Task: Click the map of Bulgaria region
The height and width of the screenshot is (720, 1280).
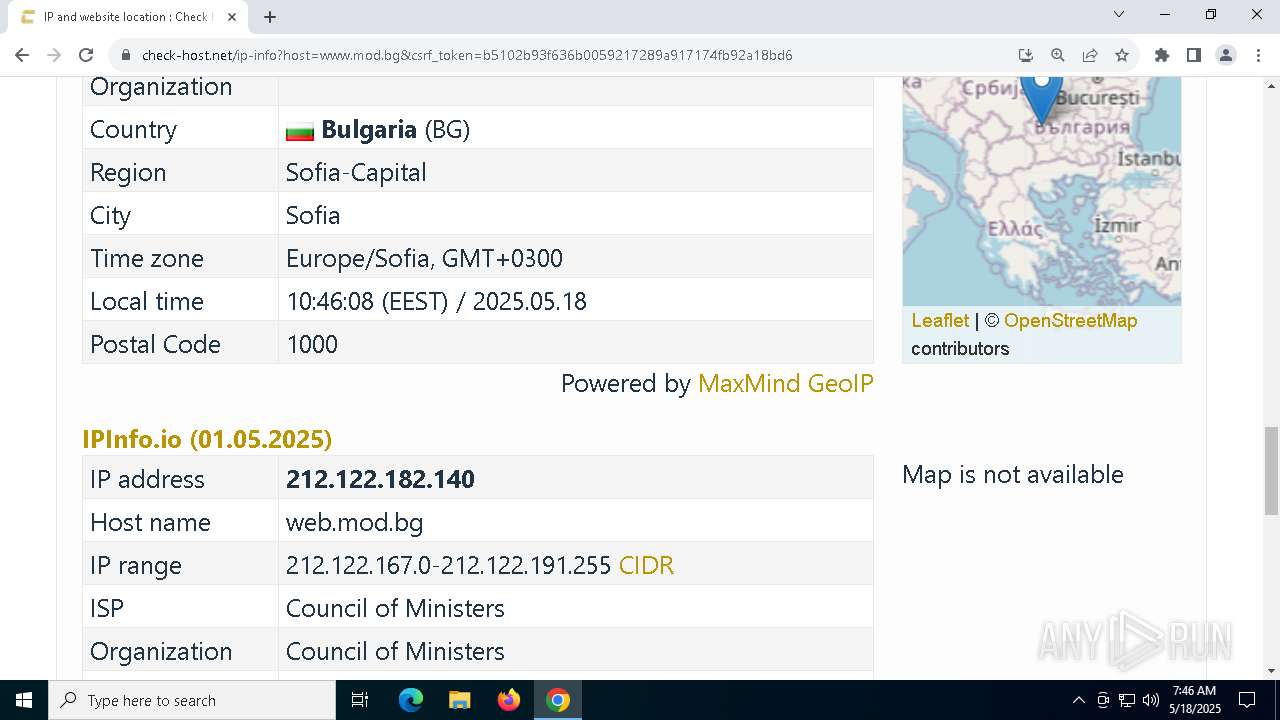Action: (x=1041, y=191)
